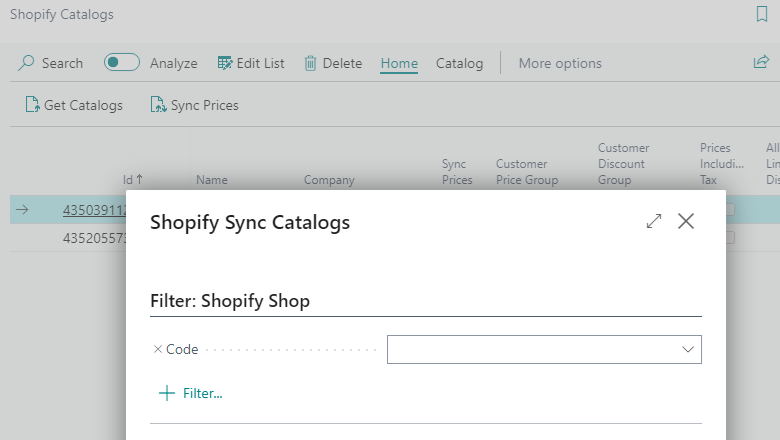The width and height of the screenshot is (780, 440).
Task: Click Edit List in the toolbar
Action: tap(251, 63)
